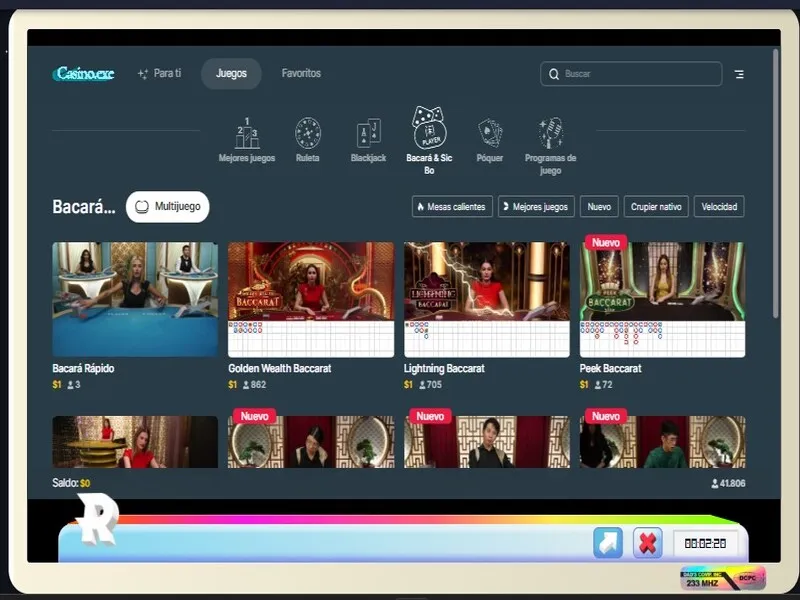Click the vertical scrollbar on the right

click(776, 184)
